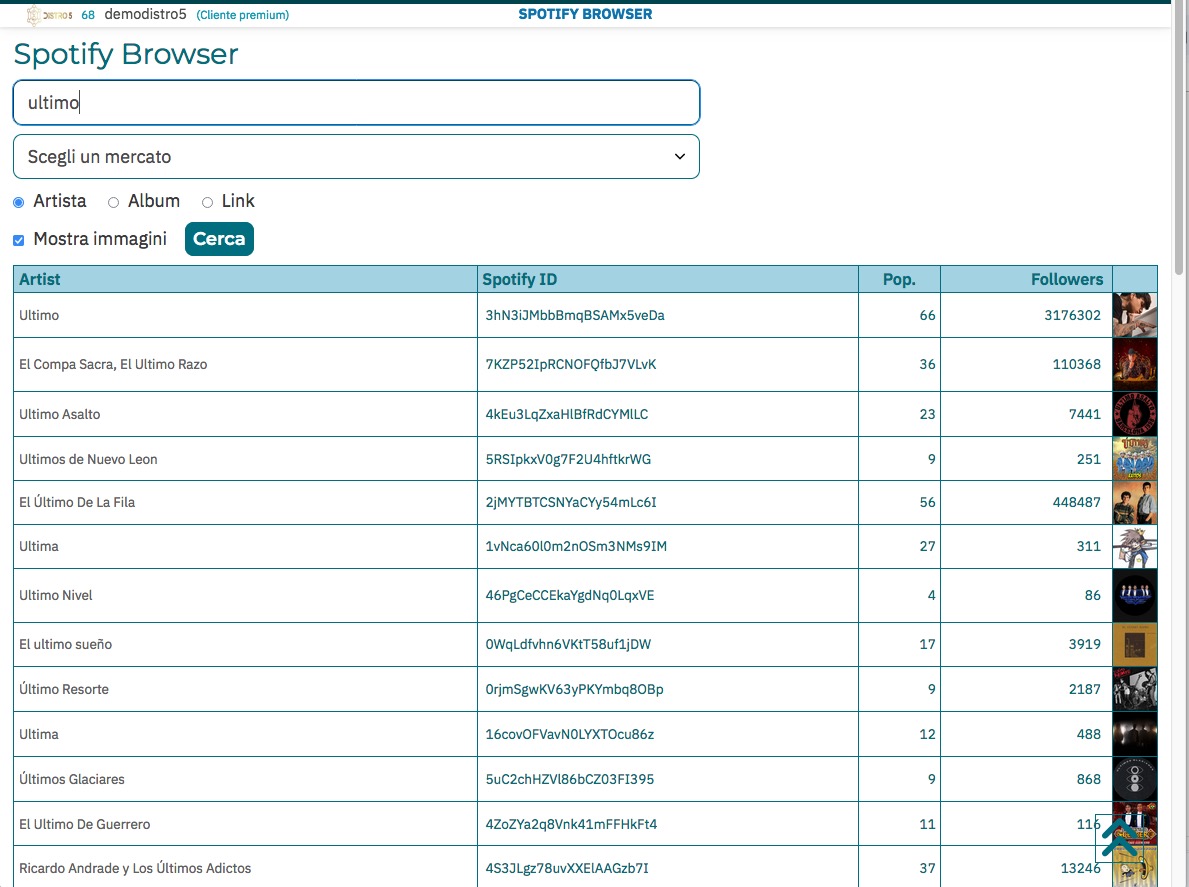Click the artist name Ultimo Asalto
1189x887 pixels.
59,415
